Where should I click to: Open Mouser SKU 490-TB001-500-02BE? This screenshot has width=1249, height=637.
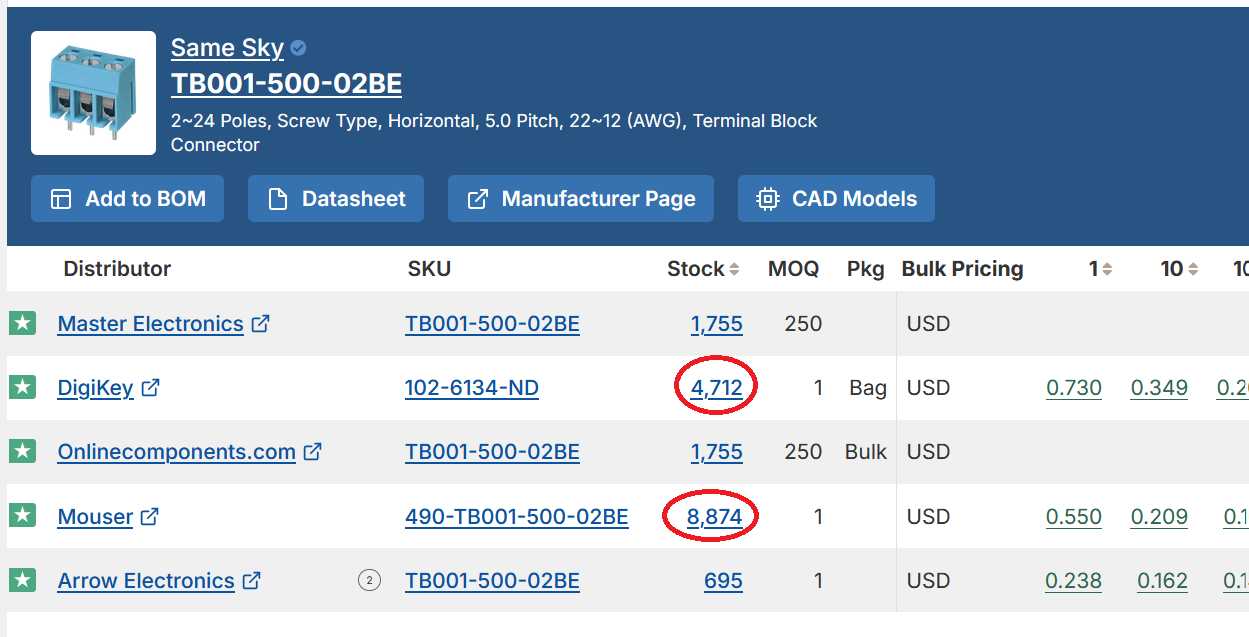coord(517,517)
